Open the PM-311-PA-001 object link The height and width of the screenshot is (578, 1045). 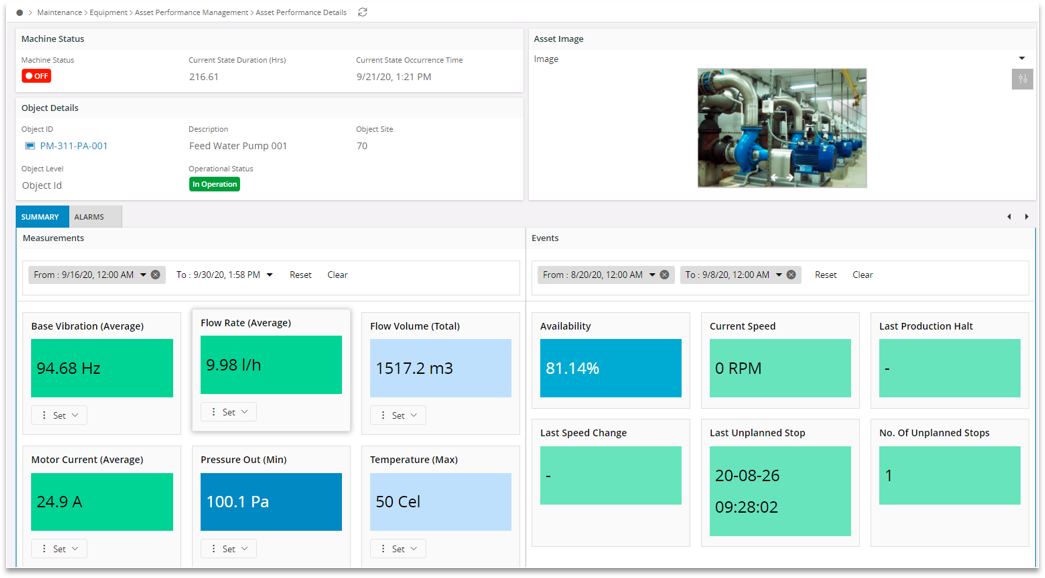tap(74, 146)
